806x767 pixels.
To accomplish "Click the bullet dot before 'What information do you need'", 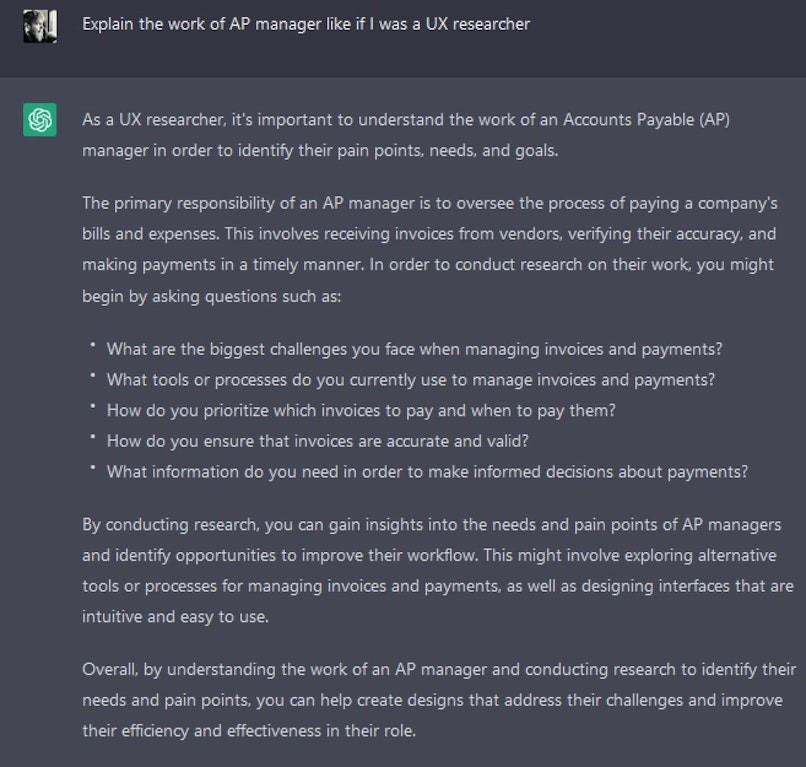I will [x=93, y=468].
